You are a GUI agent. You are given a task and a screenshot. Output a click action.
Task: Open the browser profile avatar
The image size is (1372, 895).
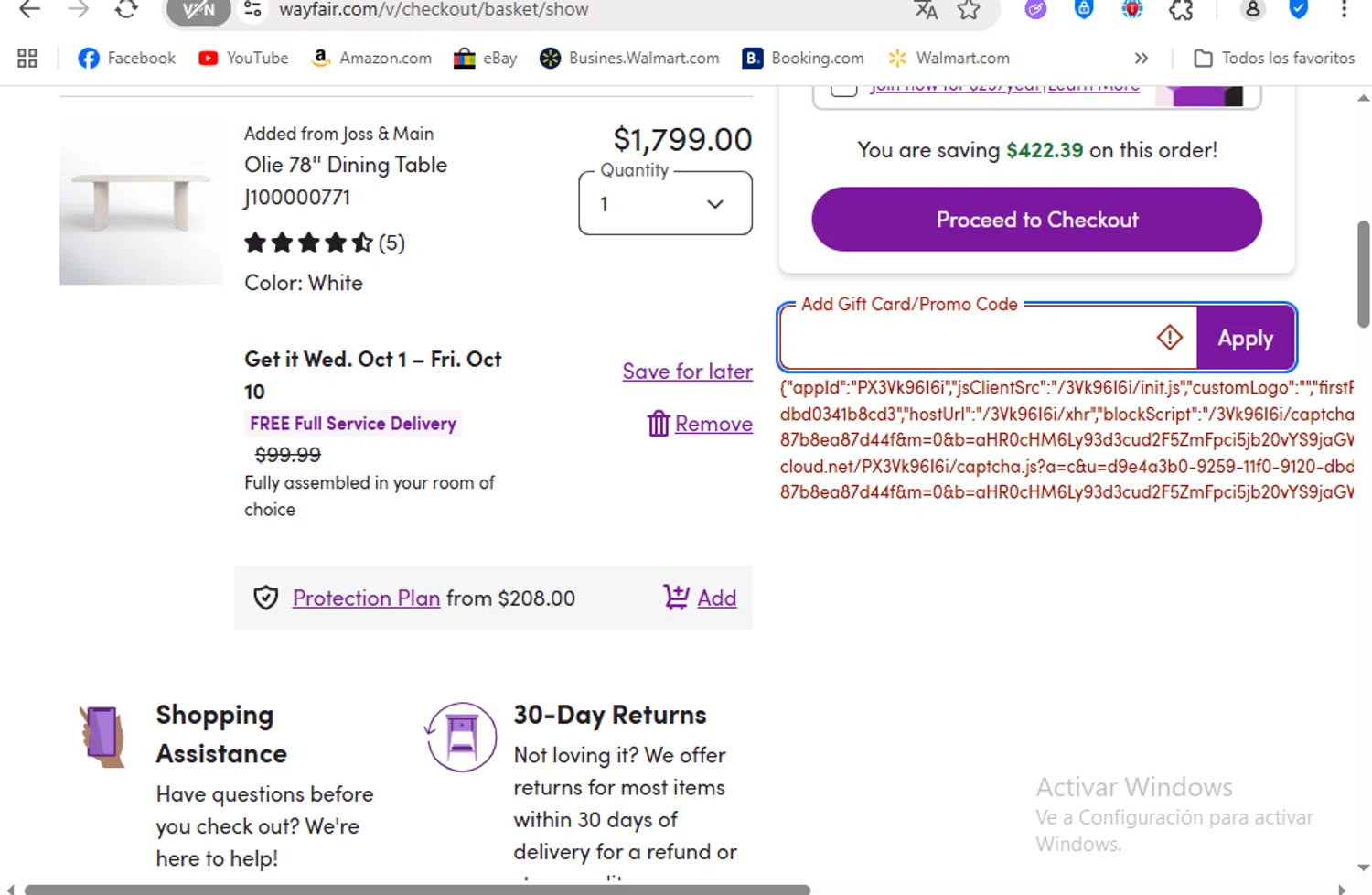pyautogui.click(x=1252, y=10)
